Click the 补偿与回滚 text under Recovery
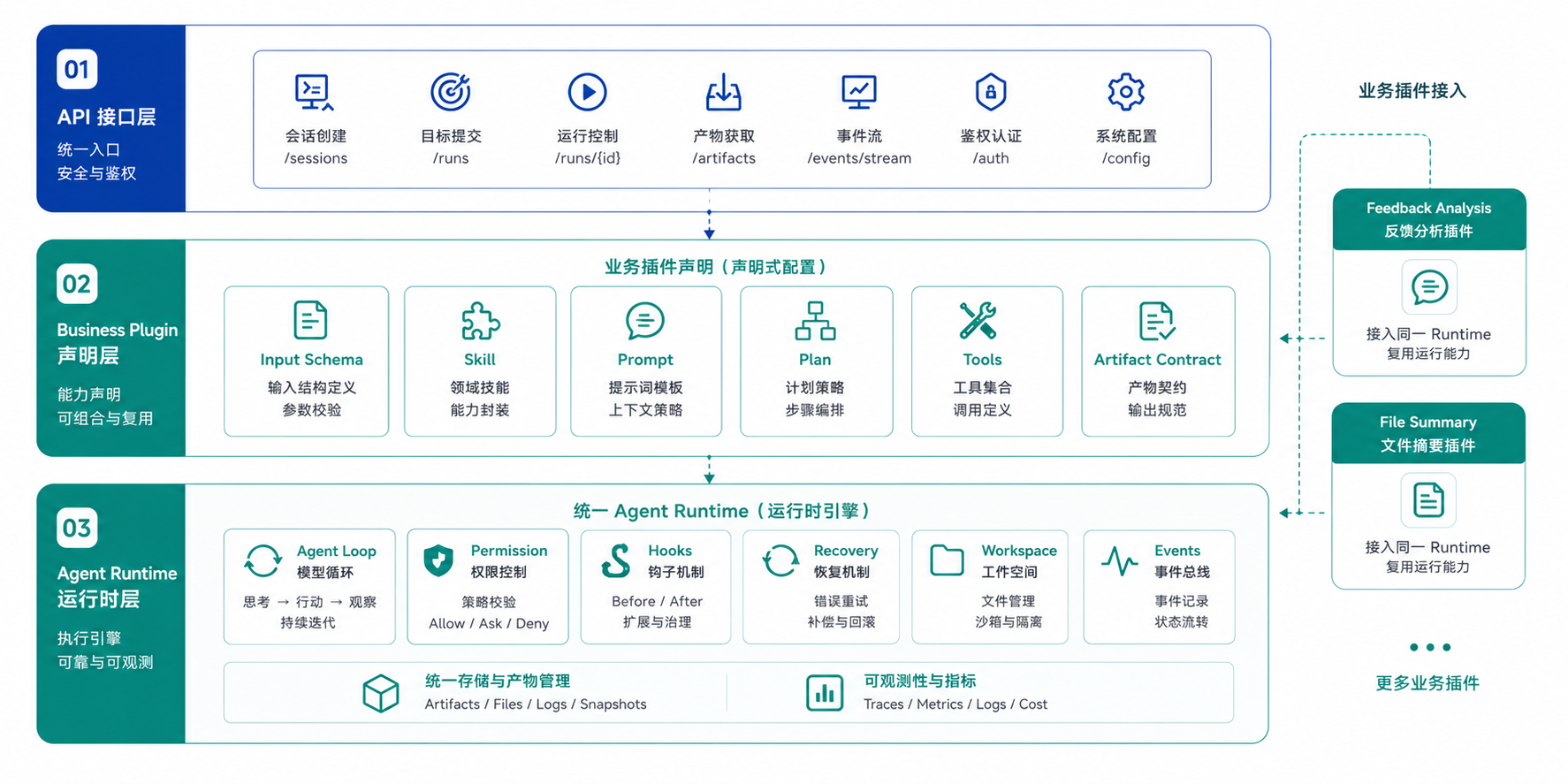 [x=841, y=622]
